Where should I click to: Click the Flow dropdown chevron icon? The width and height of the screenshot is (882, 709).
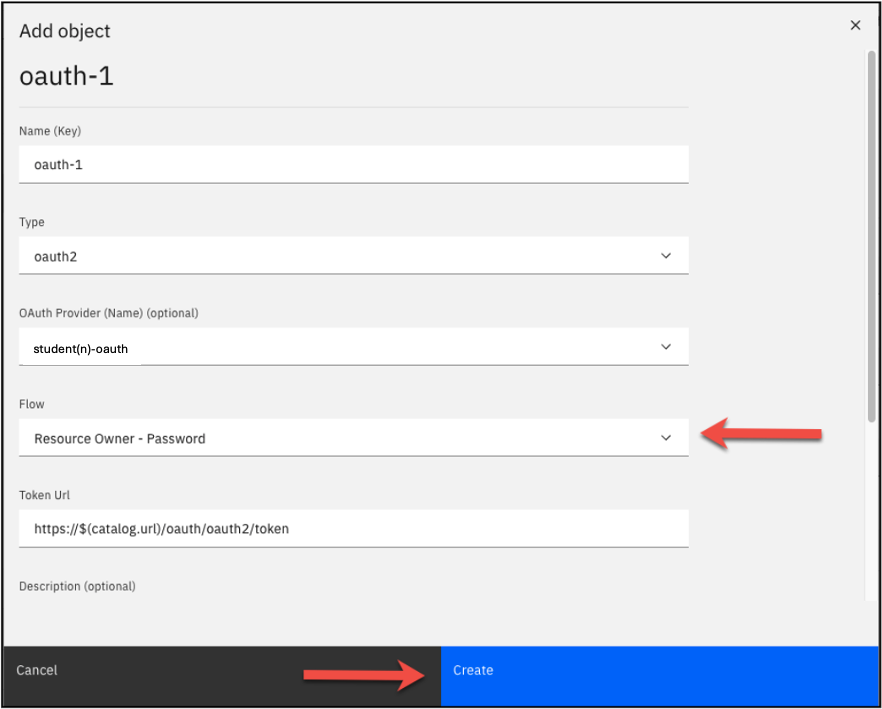666,438
